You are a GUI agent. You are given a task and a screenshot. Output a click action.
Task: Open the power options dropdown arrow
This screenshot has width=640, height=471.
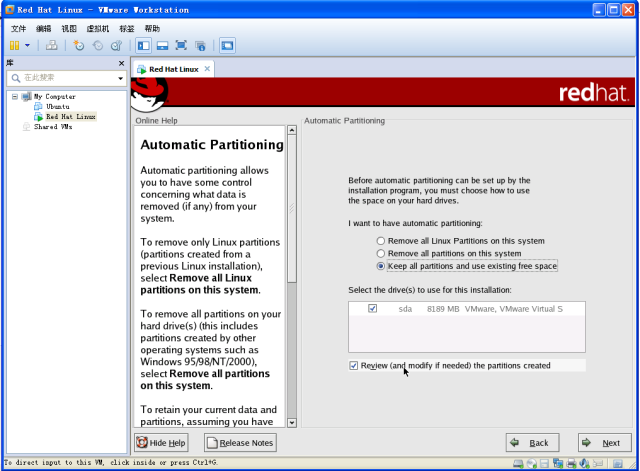(x=27, y=45)
